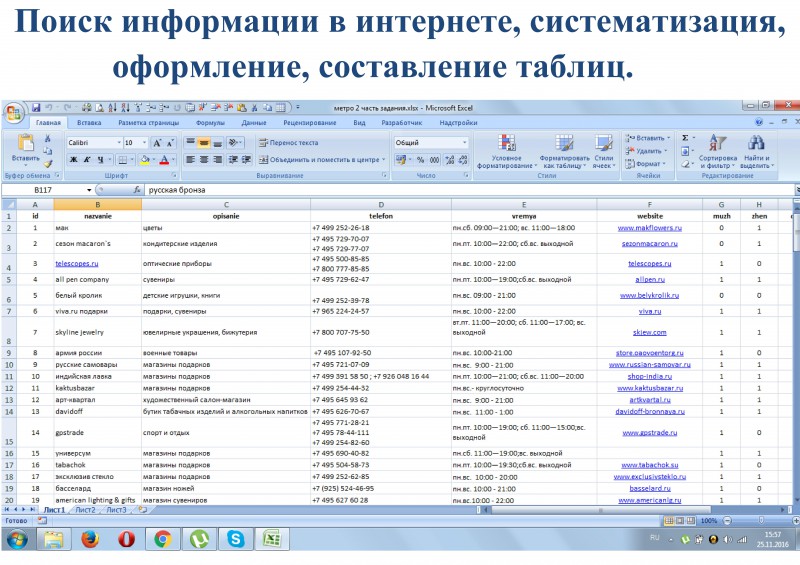This screenshot has width=800, height=565.
Task: Apply percent style number format
Action: pyautogui.click(x=420, y=160)
